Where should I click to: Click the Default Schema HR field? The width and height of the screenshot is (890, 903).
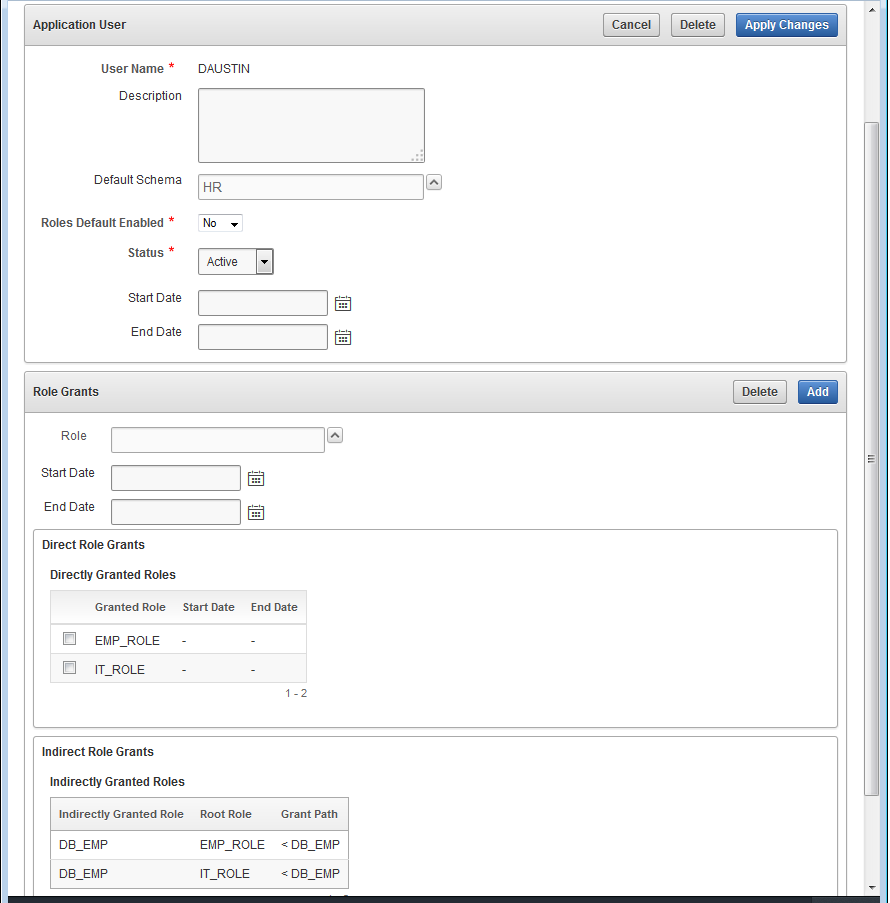click(310, 187)
